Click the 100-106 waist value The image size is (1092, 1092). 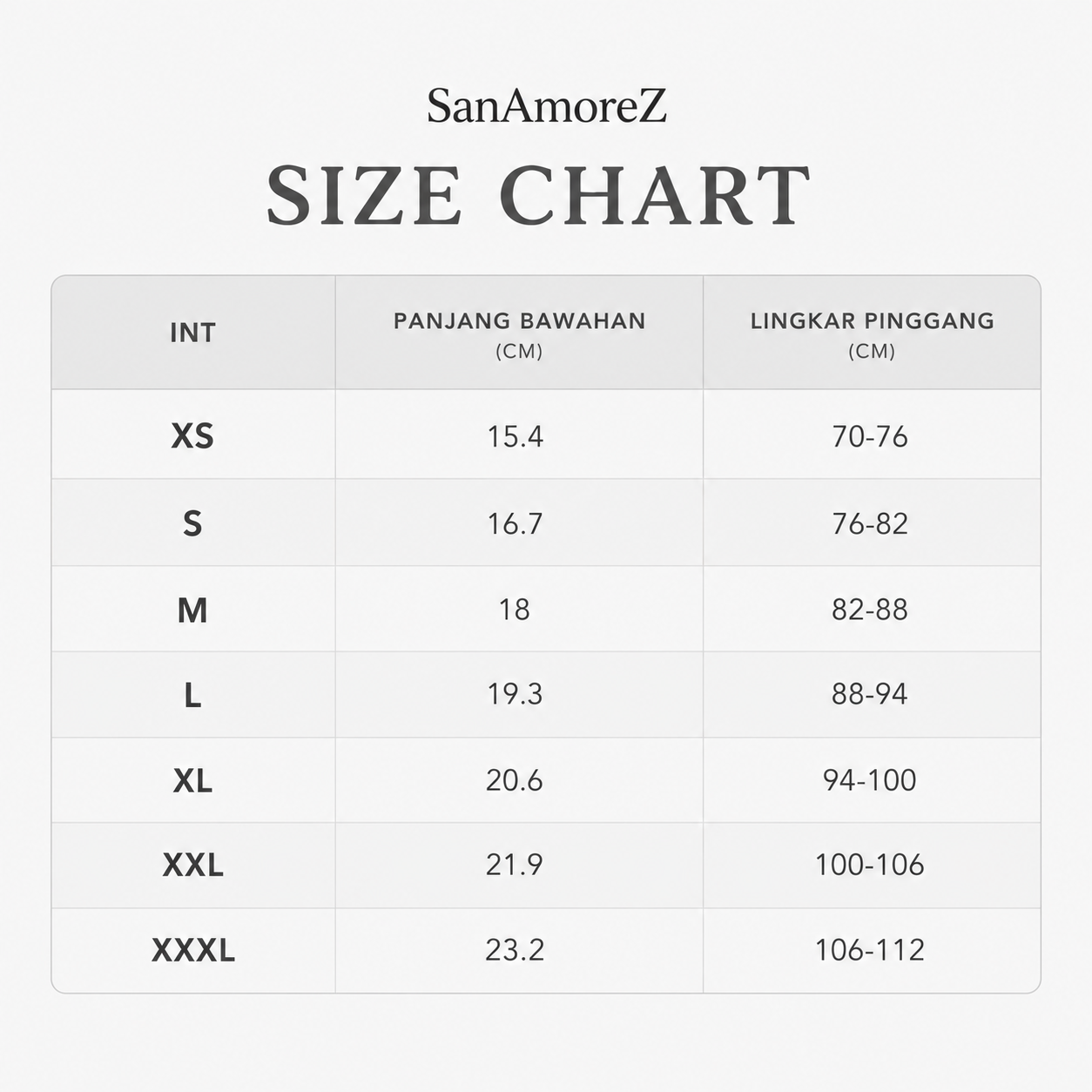[x=869, y=865]
